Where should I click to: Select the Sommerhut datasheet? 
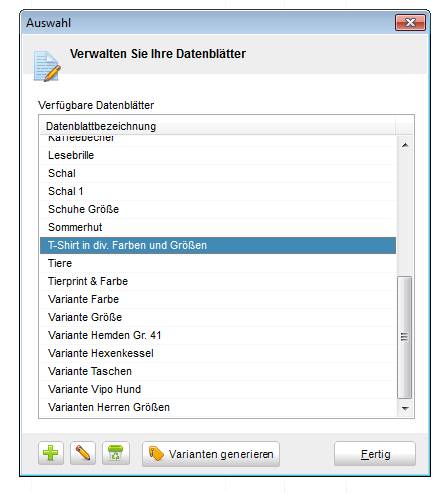coord(218,227)
